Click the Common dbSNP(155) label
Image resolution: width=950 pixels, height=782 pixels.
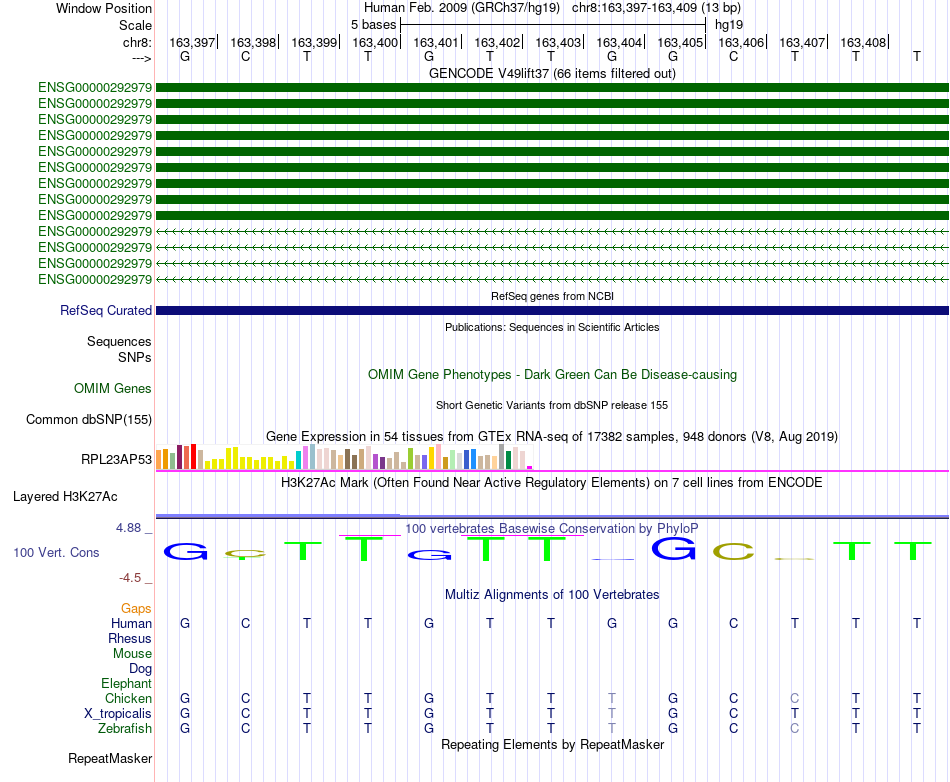(x=89, y=419)
